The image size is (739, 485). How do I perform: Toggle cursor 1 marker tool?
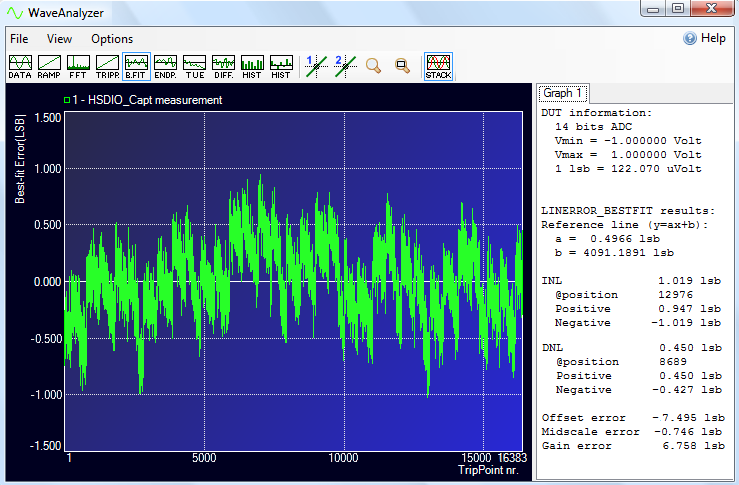point(315,66)
